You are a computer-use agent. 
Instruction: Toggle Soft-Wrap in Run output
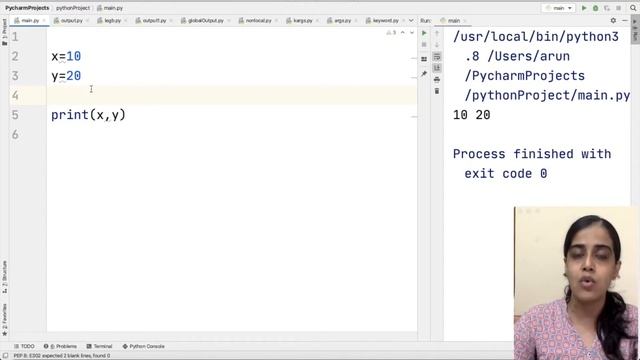click(437, 56)
